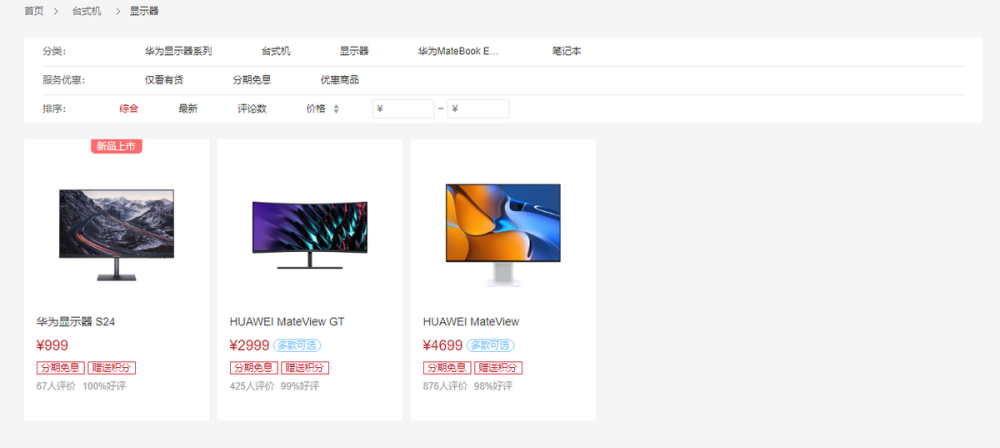The height and width of the screenshot is (448, 1000).
Task: Click 显示器 breadcrumb item
Action: (x=144, y=11)
